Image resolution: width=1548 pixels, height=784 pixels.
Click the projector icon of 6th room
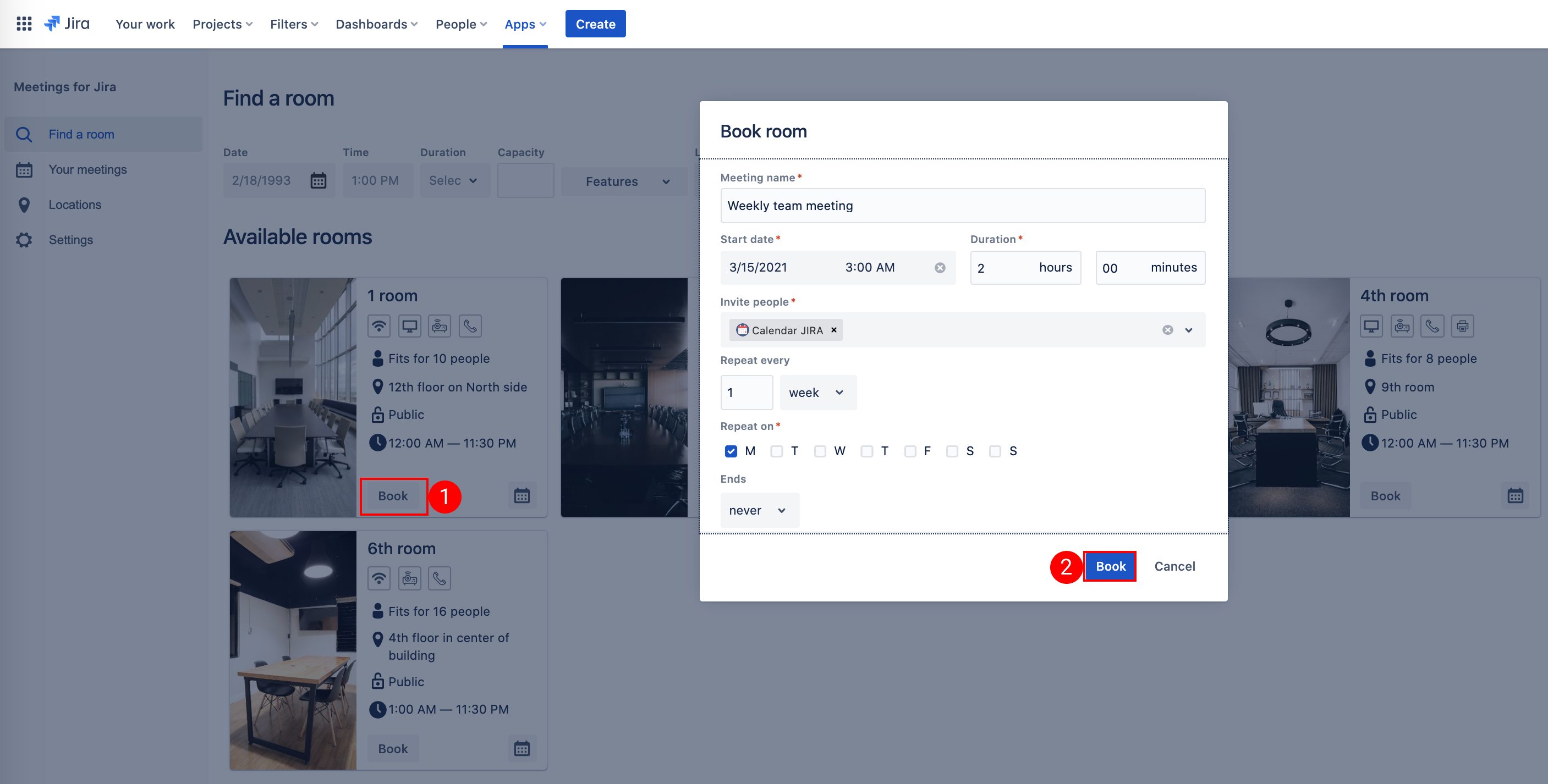click(x=409, y=578)
